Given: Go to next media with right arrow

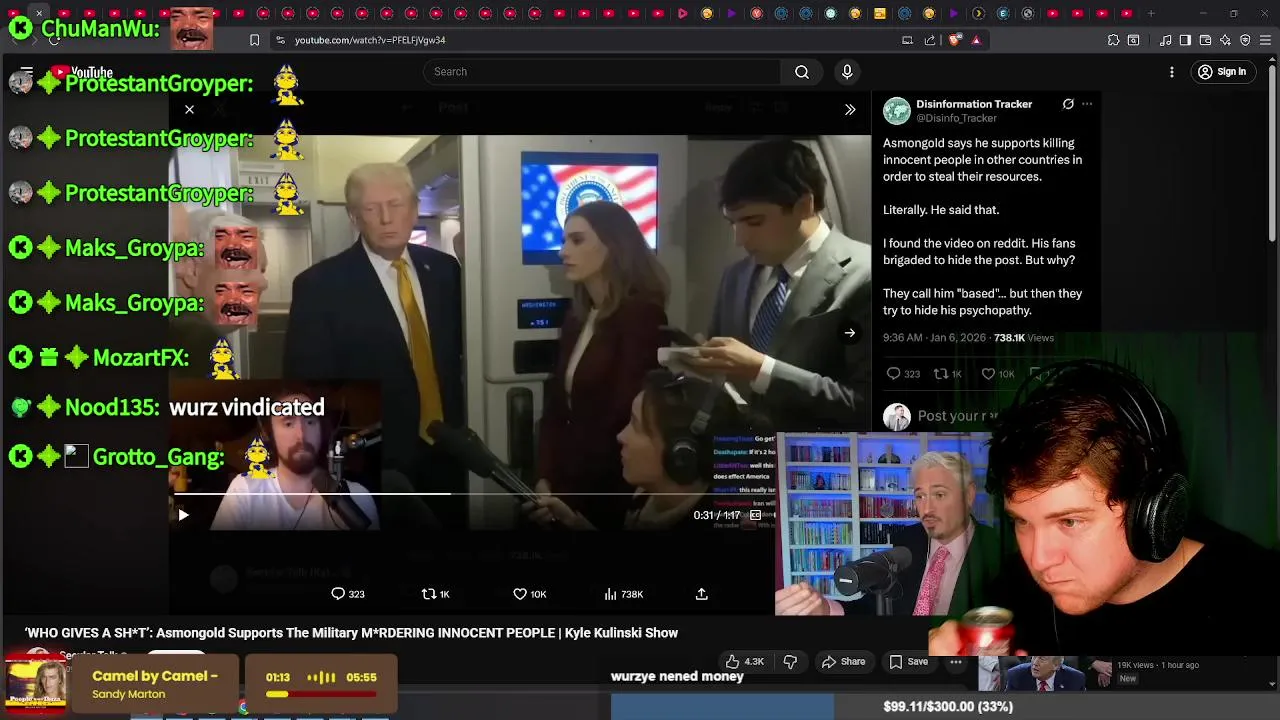Looking at the screenshot, I should [849, 333].
